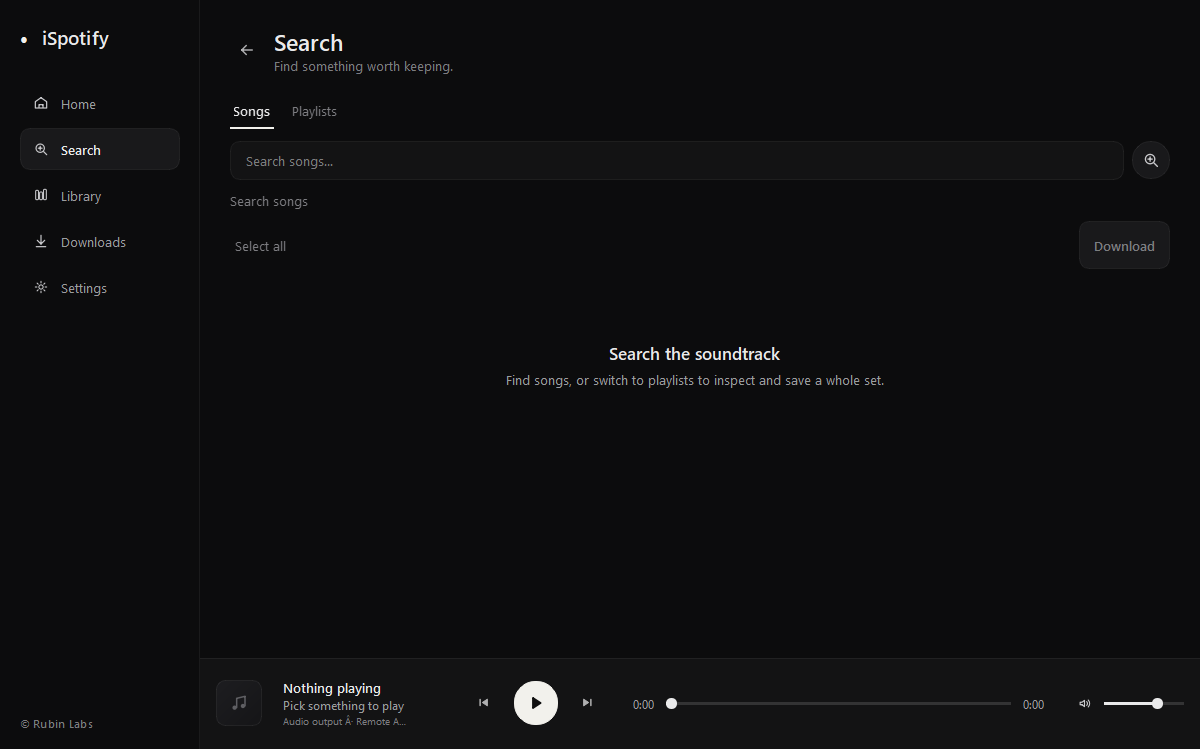Skip to the previous track
The width and height of the screenshot is (1200, 749).
pos(484,703)
